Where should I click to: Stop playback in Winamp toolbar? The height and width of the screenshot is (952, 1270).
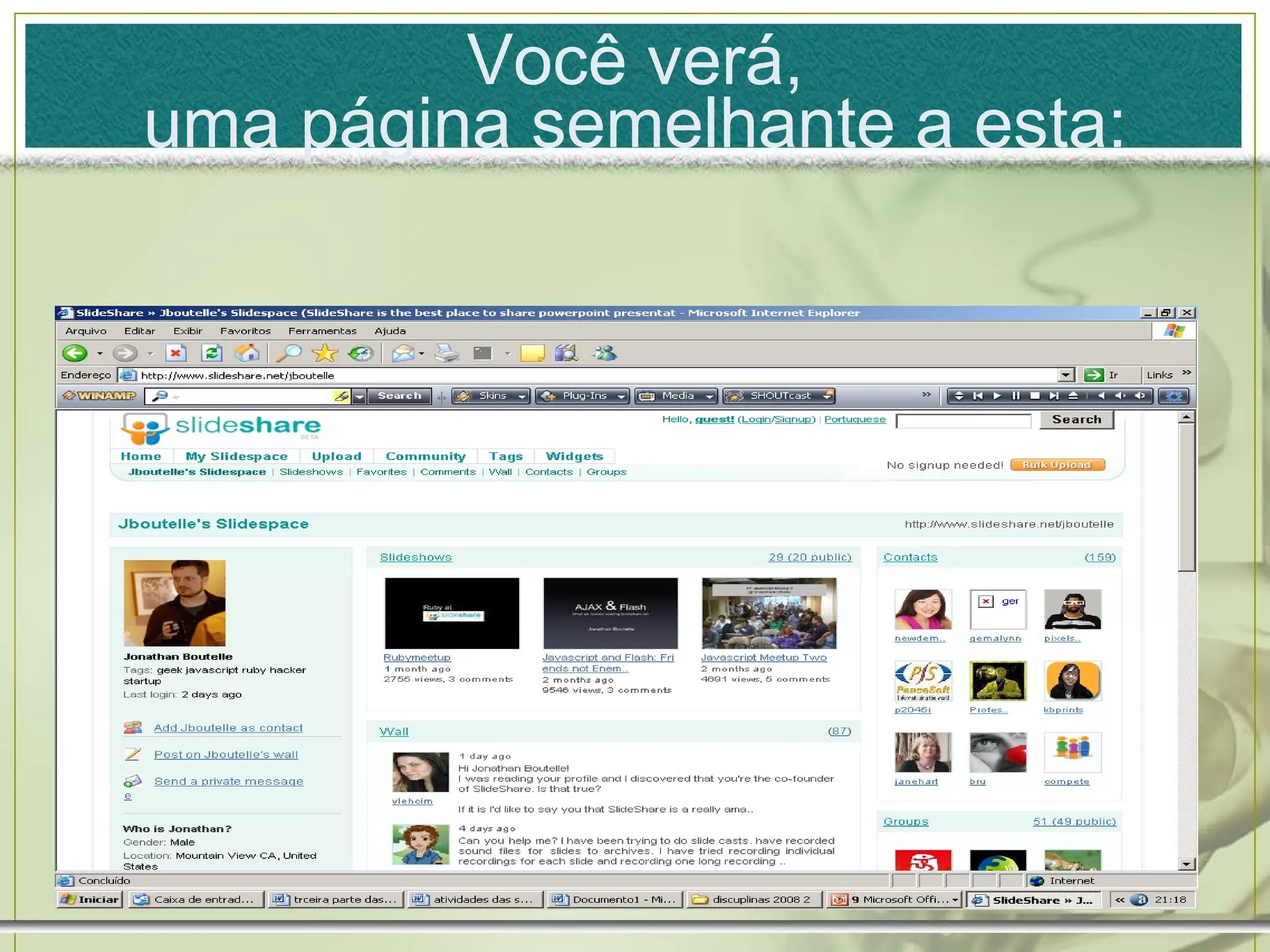(x=1035, y=395)
